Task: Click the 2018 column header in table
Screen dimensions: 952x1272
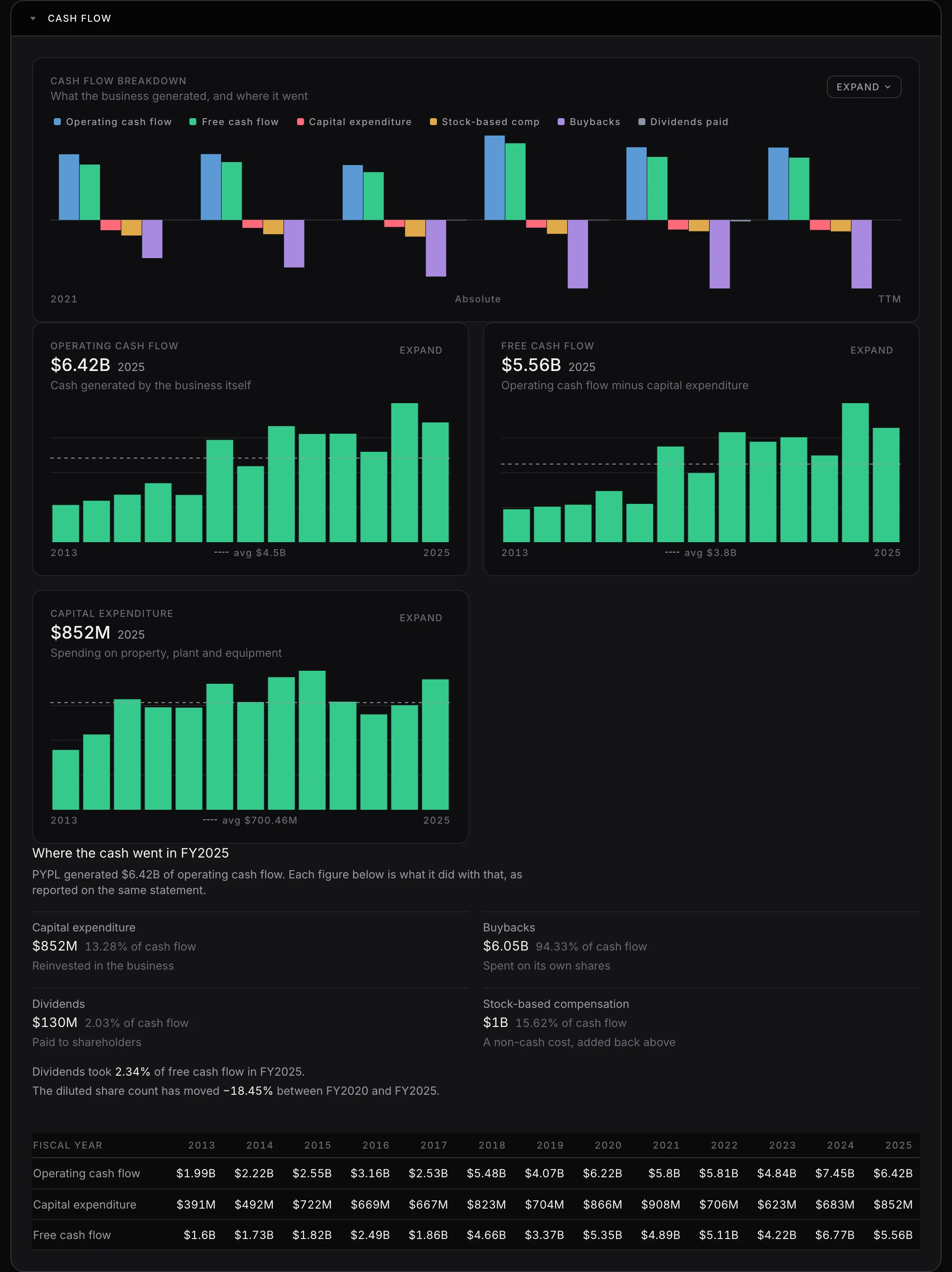Action: coord(492,1145)
